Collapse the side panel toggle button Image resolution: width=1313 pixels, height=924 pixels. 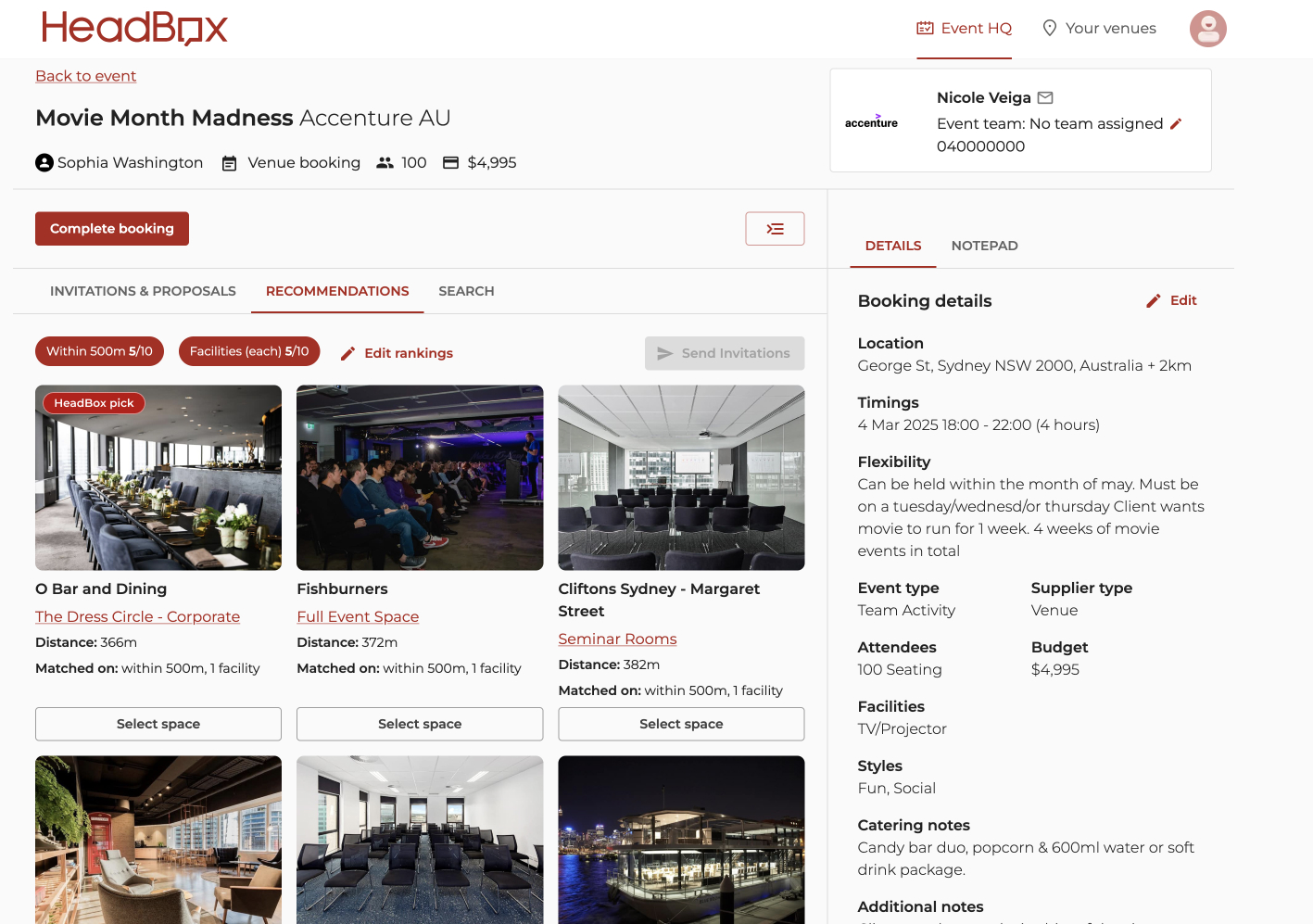coord(775,229)
